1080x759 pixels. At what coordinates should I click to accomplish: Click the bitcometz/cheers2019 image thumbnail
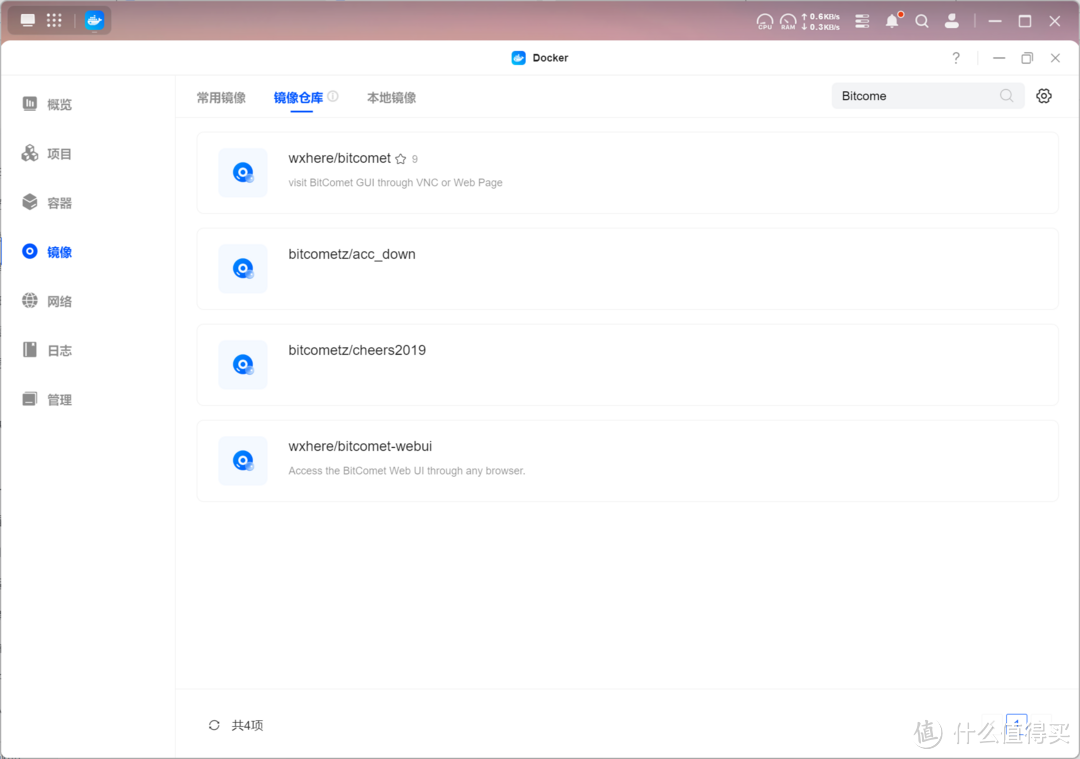(x=242, y=364)
